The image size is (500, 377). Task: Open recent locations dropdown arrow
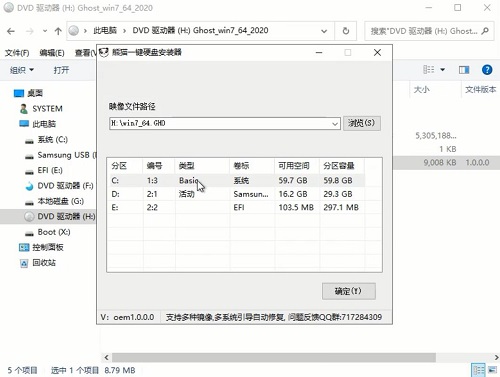pyautogui.click(x=45, y=31)
